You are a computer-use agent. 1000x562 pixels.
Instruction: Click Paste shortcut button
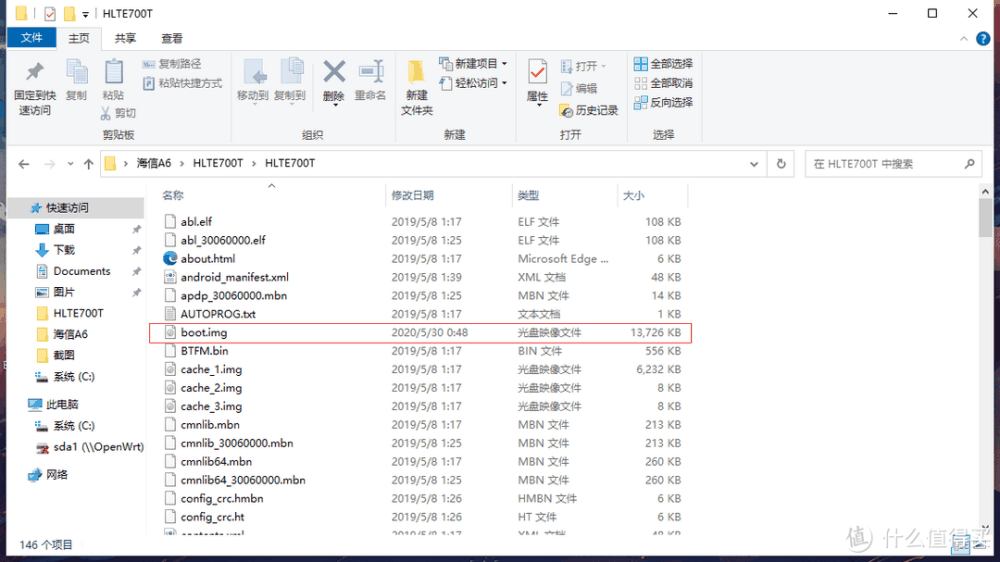pyautogui.click(x=182, y=83)
